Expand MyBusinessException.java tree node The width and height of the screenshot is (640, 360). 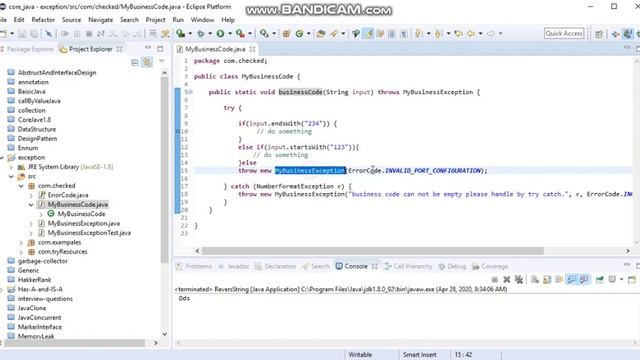click(31, 224)
